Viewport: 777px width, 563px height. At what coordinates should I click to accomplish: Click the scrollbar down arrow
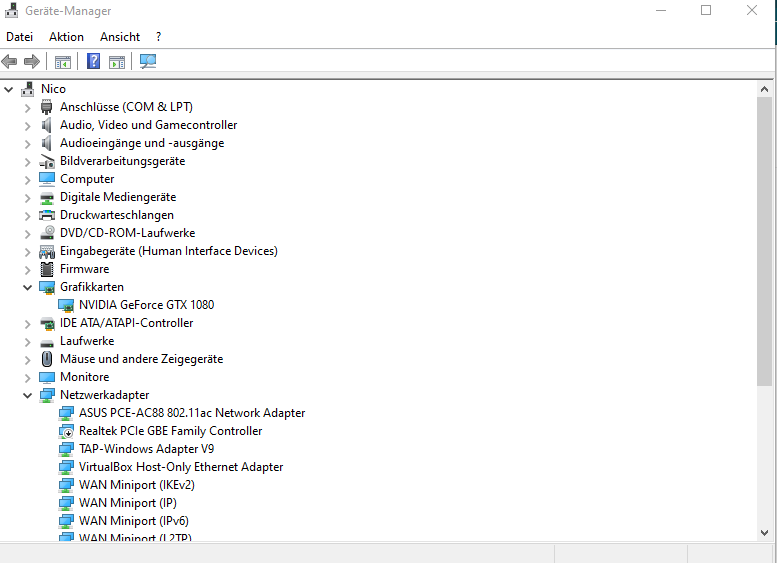point(764,533)
